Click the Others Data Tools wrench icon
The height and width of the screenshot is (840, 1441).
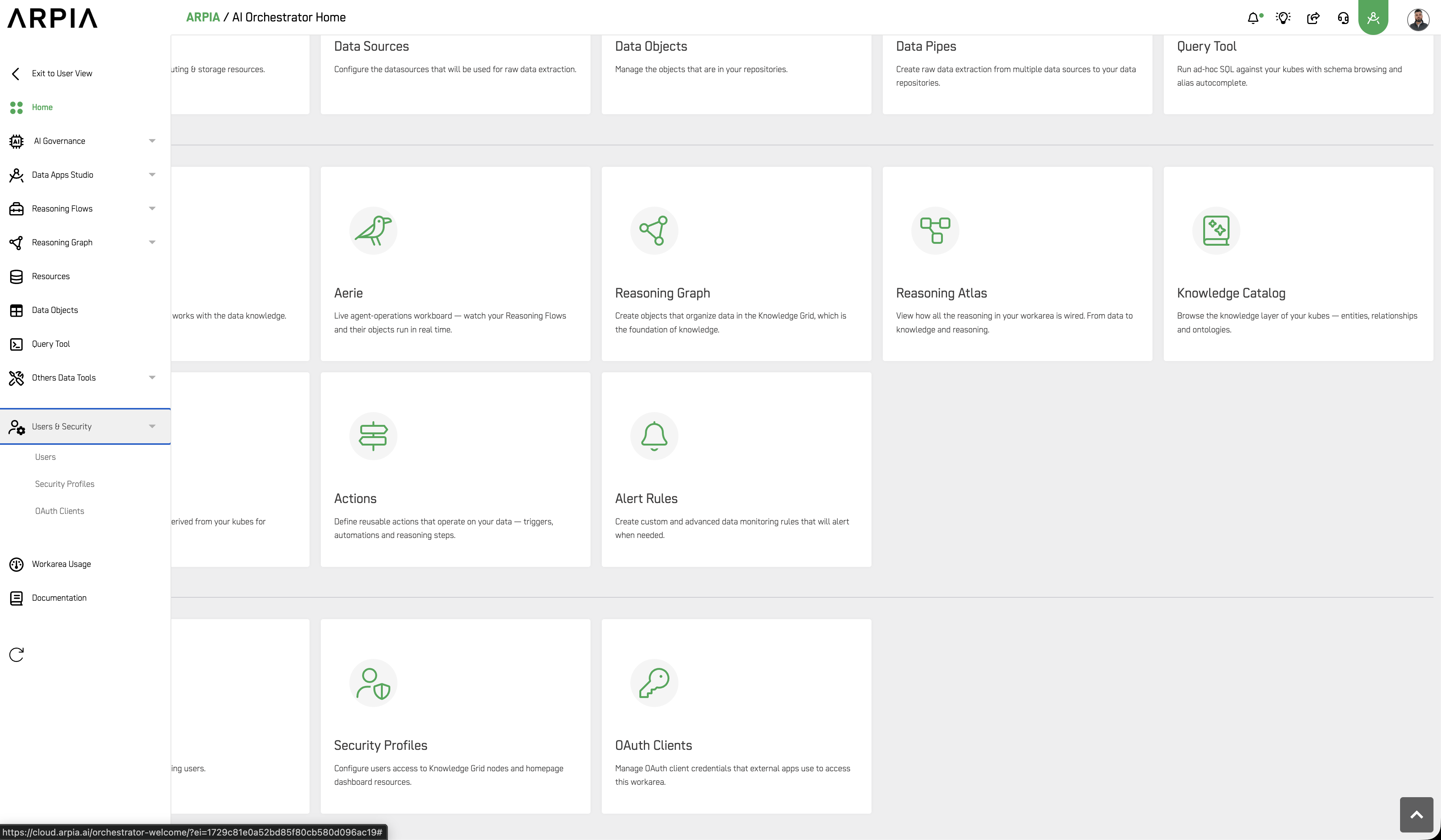(x=17, y=378)
